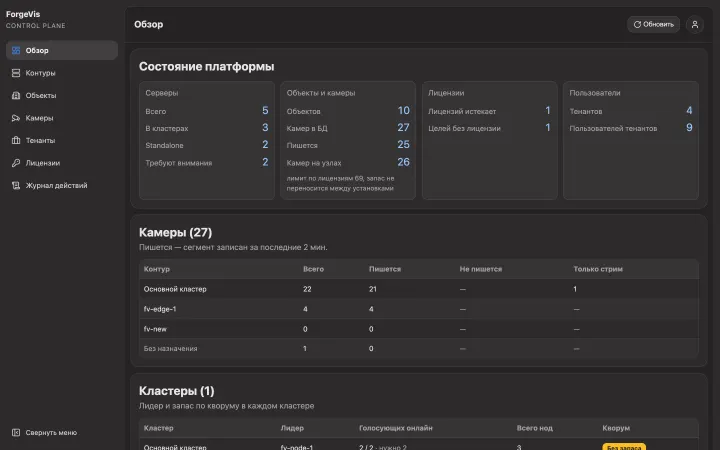This screenshot has height=450, width=720.
Task: Go to the Контуры section
Action: point(62,73)
